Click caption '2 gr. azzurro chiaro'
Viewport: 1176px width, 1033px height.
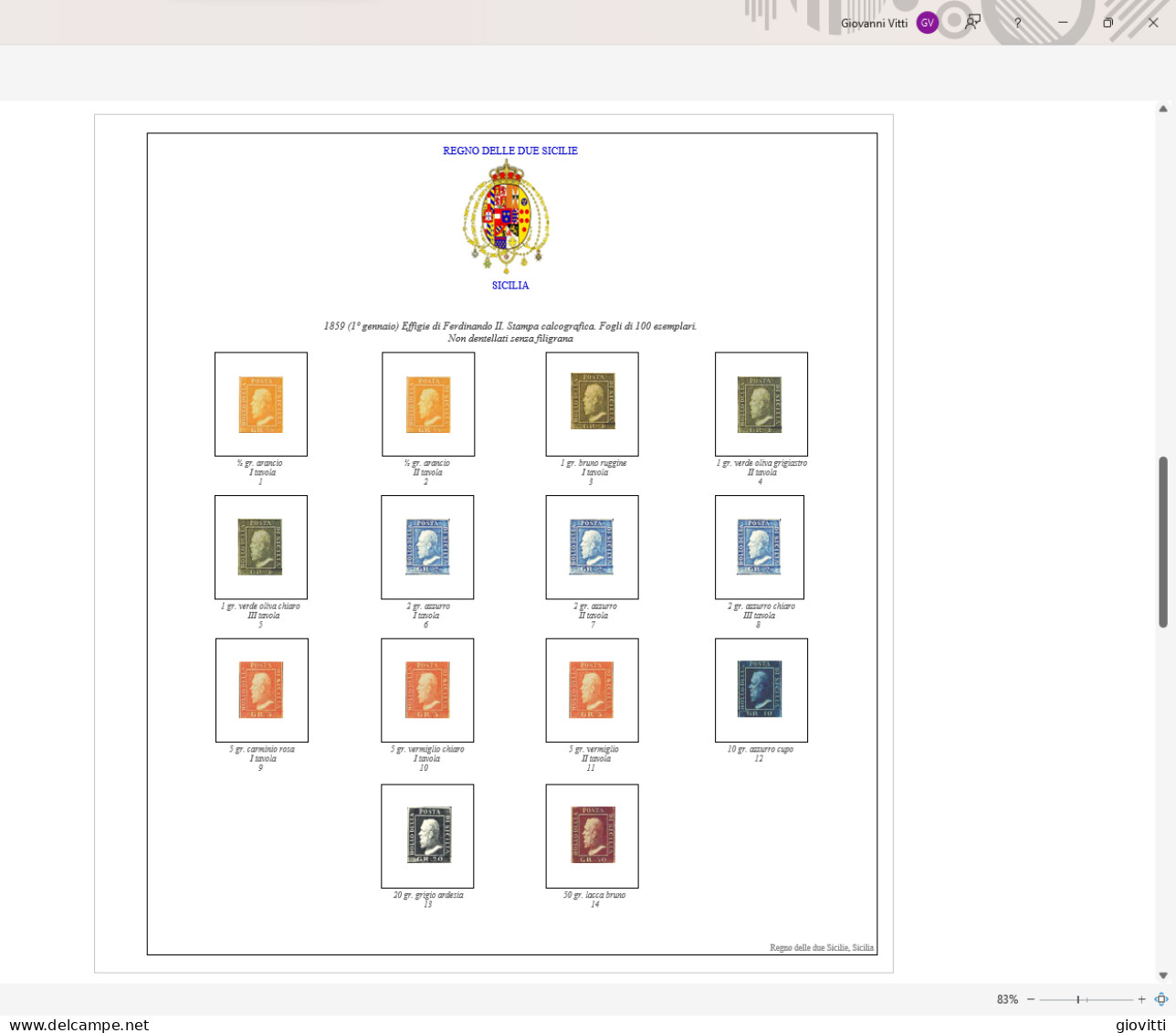coord(761,606)
